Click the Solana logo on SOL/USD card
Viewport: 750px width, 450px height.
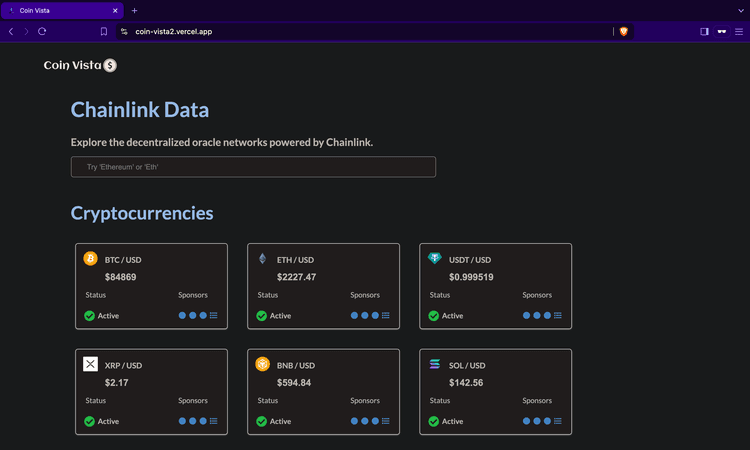click(434, 364)
